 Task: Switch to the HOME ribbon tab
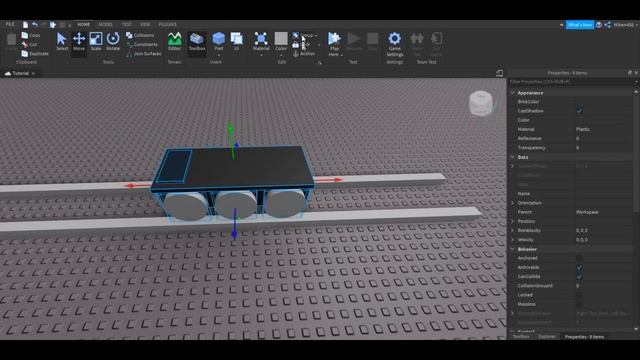point(83,24)
